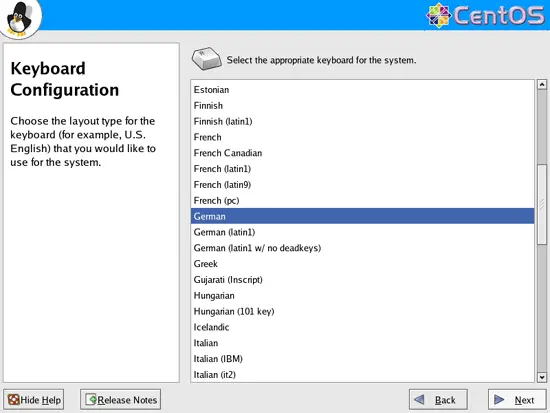Click the Tux penguin logo icon
Screen dimensions: 550x413
click(x=20, y=18)
